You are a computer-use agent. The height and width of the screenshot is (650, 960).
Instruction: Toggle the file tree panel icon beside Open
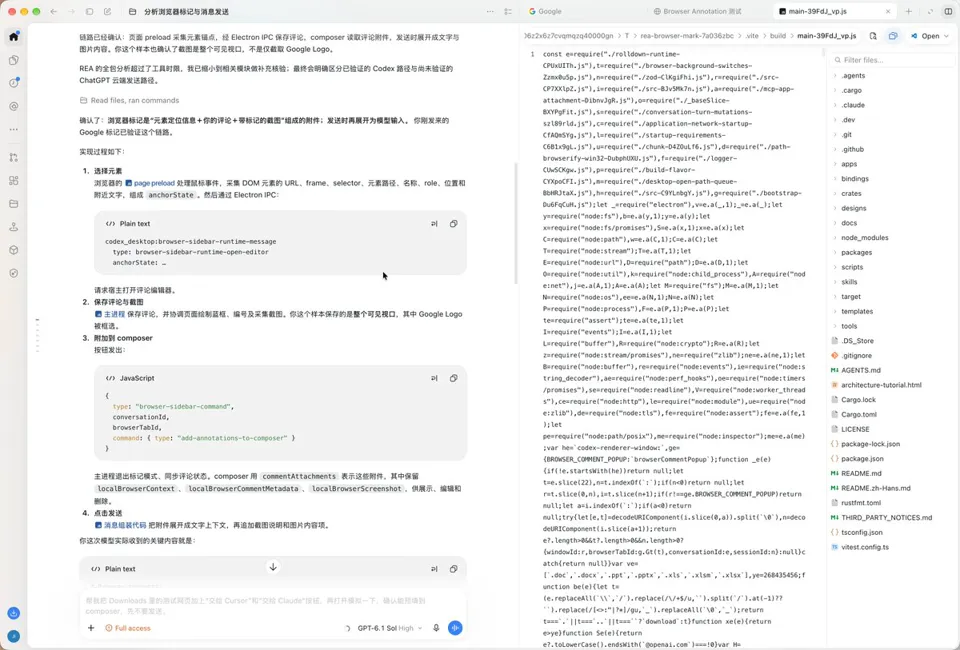pos(893,36)
